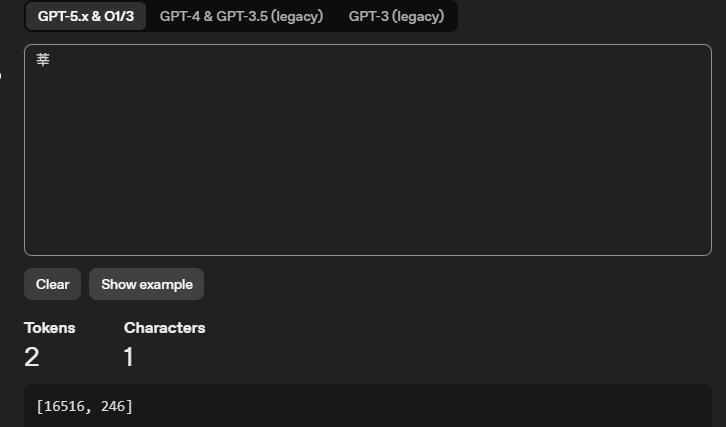726x427 pixels.
Task: Open the GPT-3 (legacy) tab
Action: point(396,16)
